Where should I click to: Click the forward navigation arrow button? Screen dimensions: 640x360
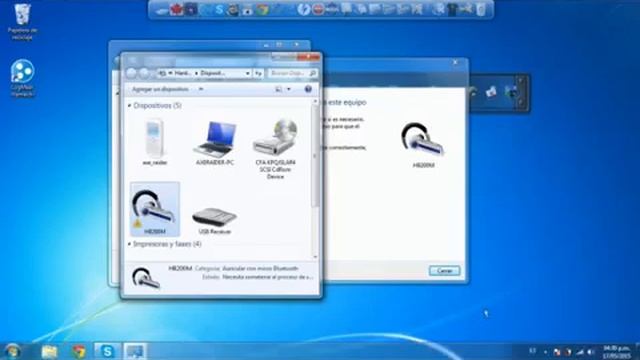click(x=144, y=73)
